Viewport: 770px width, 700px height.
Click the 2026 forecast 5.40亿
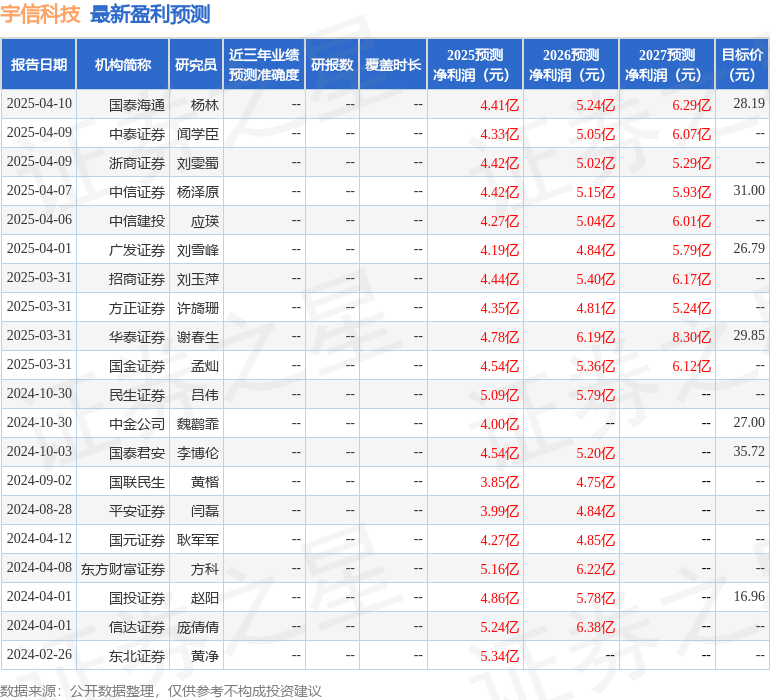pyautogui.click(x=595, y=279)
